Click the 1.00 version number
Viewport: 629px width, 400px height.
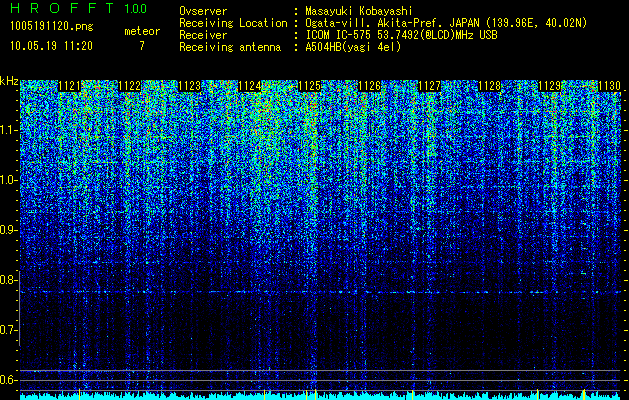point(136,8)
